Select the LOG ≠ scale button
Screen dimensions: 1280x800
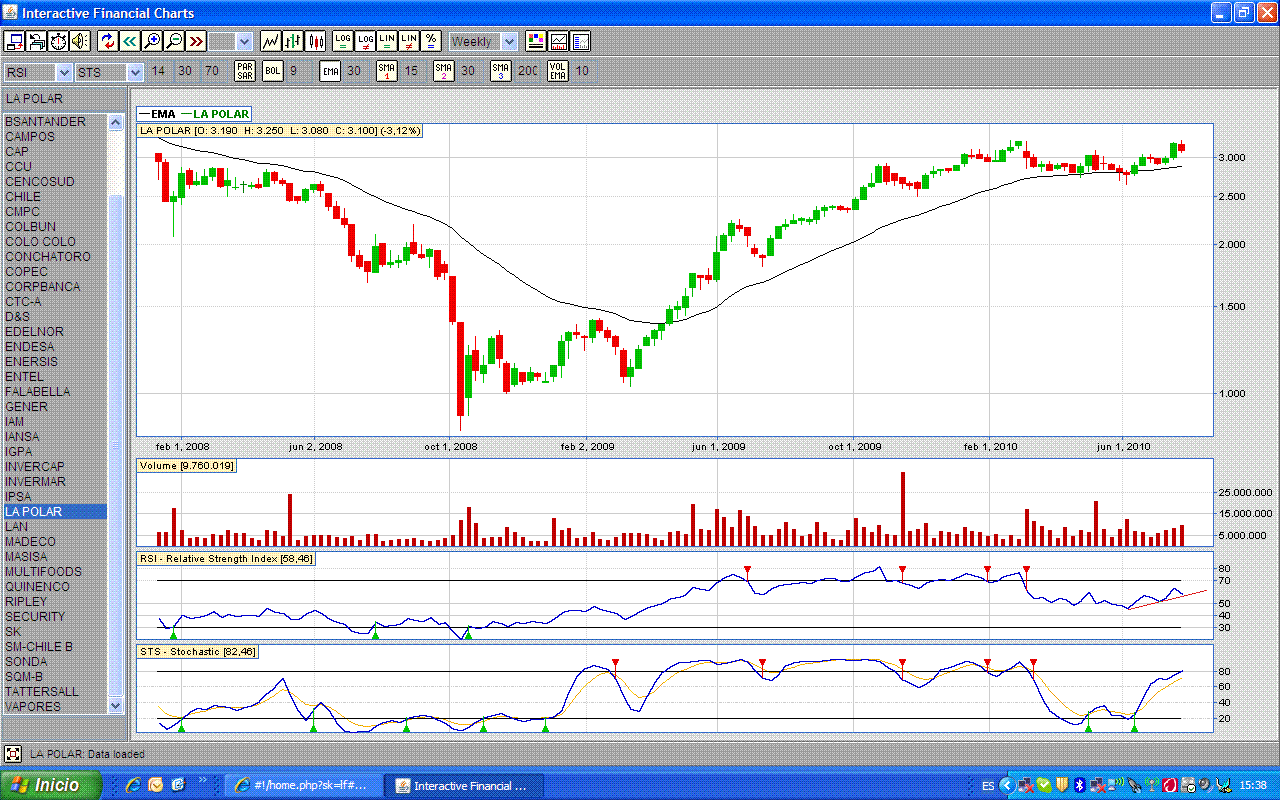click(x=365, y=41)
